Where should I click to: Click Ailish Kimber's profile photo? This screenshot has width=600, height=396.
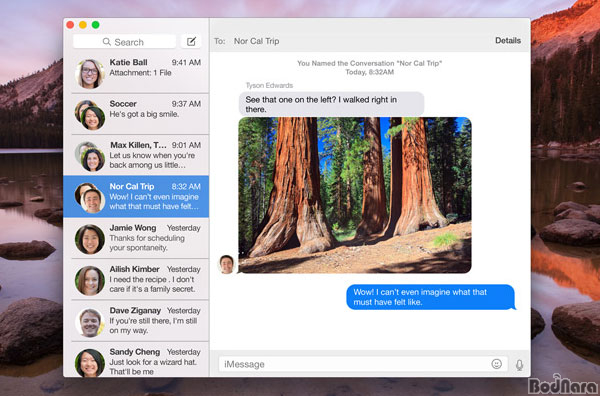click(90, 280)
